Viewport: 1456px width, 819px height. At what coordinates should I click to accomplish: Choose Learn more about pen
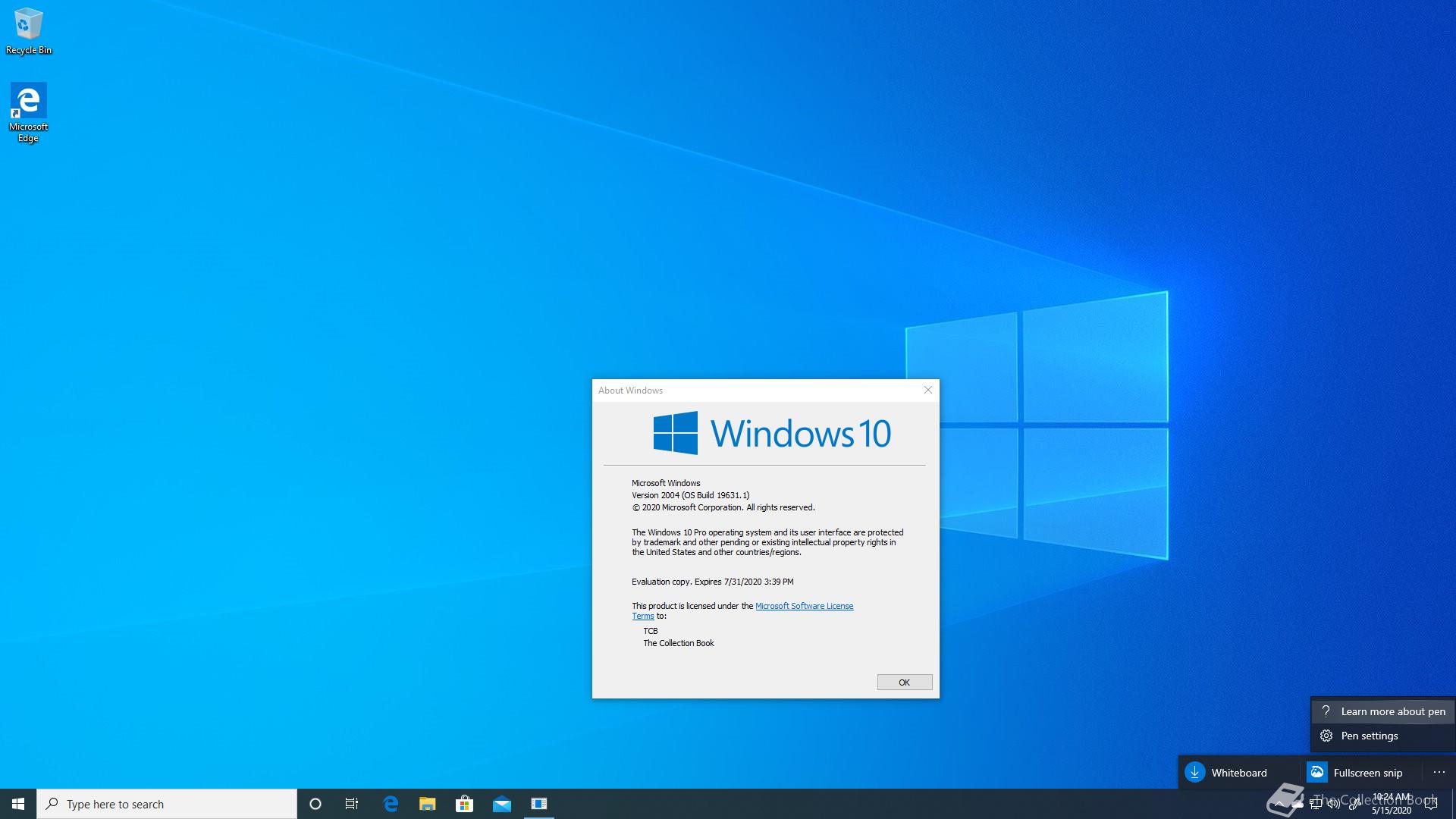pos(1383,711)
